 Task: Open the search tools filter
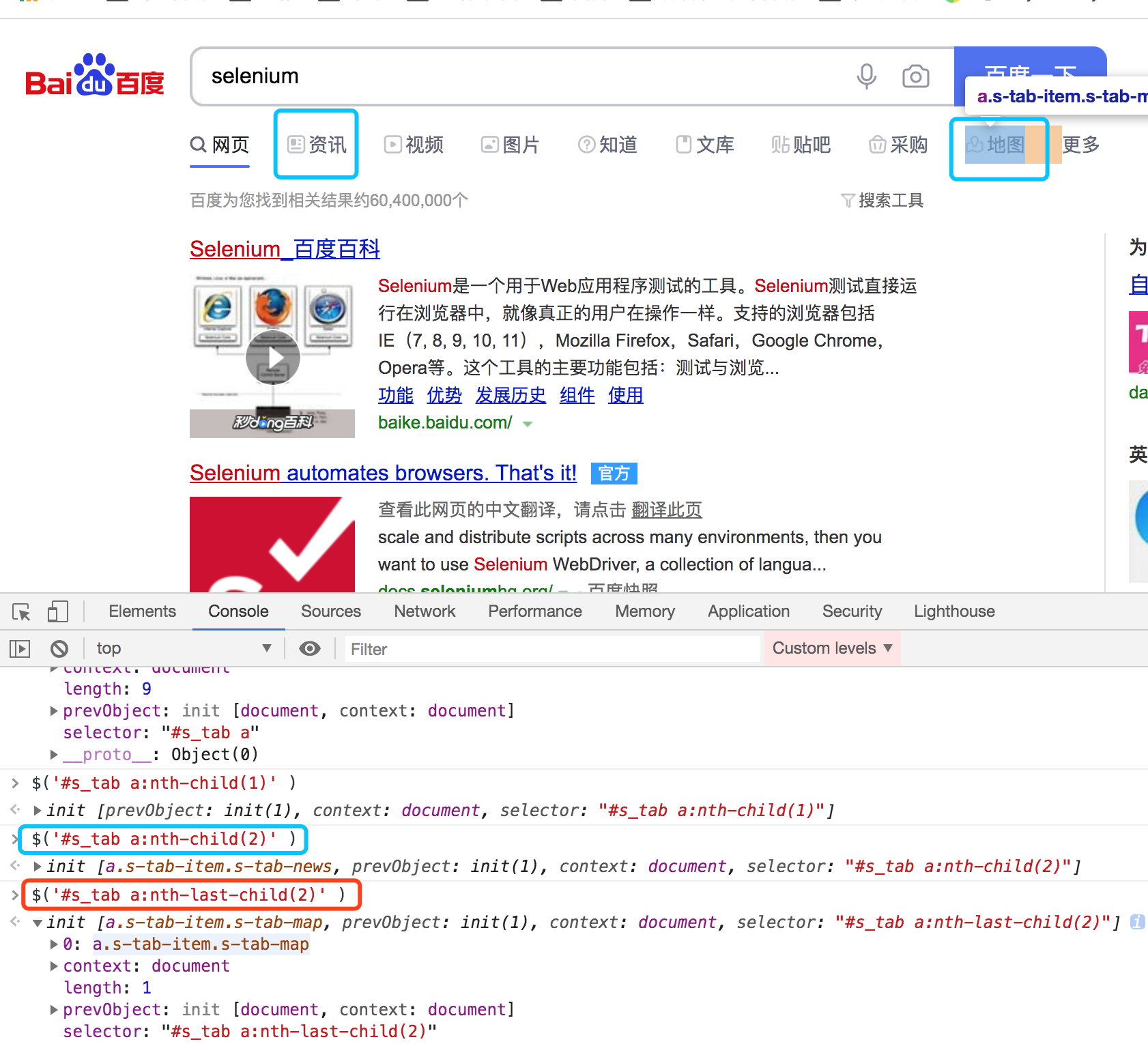pos(882,200)
